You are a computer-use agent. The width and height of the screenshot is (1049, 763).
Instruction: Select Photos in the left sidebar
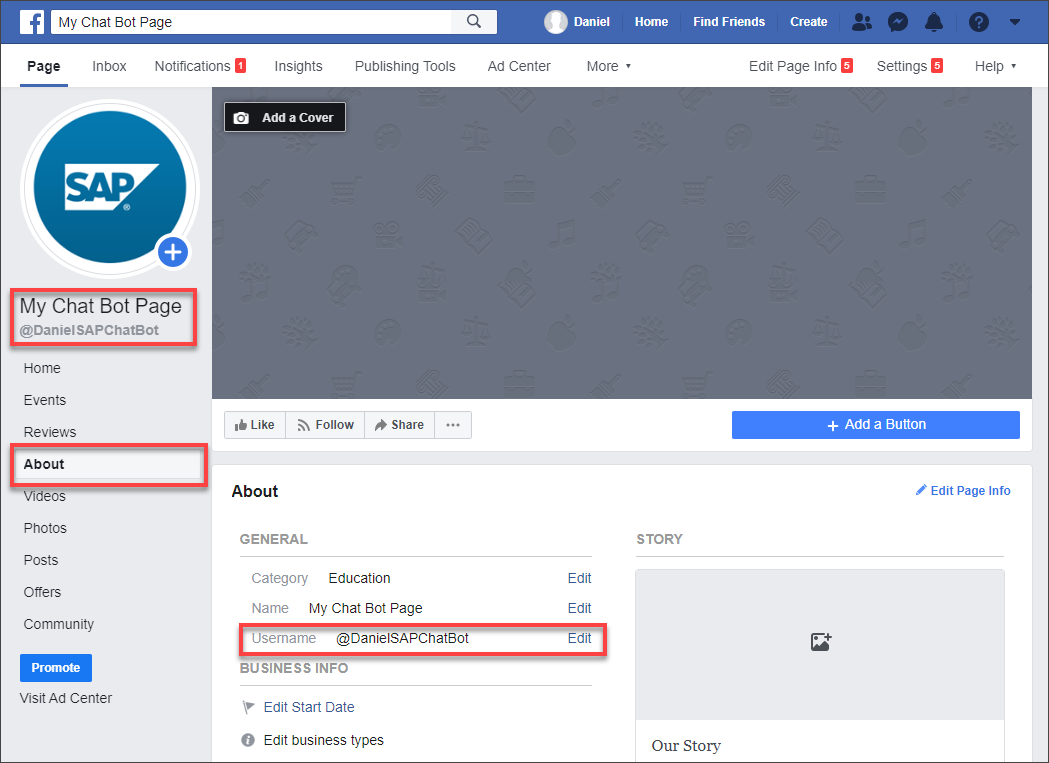tap(45, 528)
